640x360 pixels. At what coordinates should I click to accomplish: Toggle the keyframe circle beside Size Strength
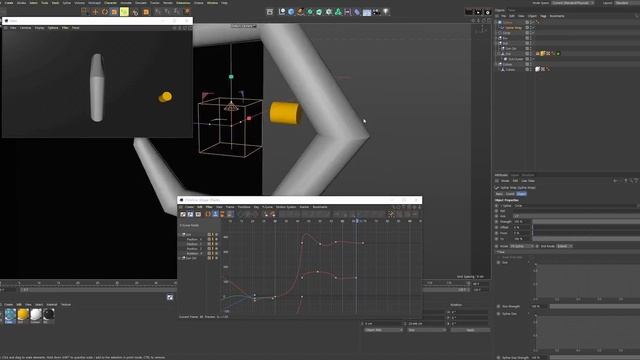(x=498, y=306)
